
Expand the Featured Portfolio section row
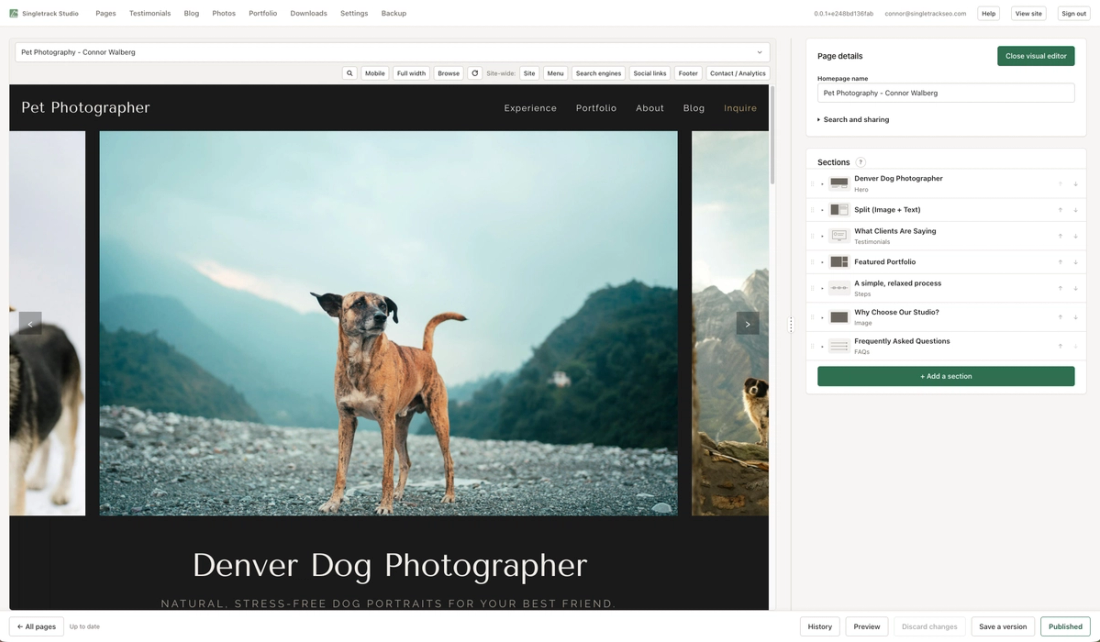(822, 262)
